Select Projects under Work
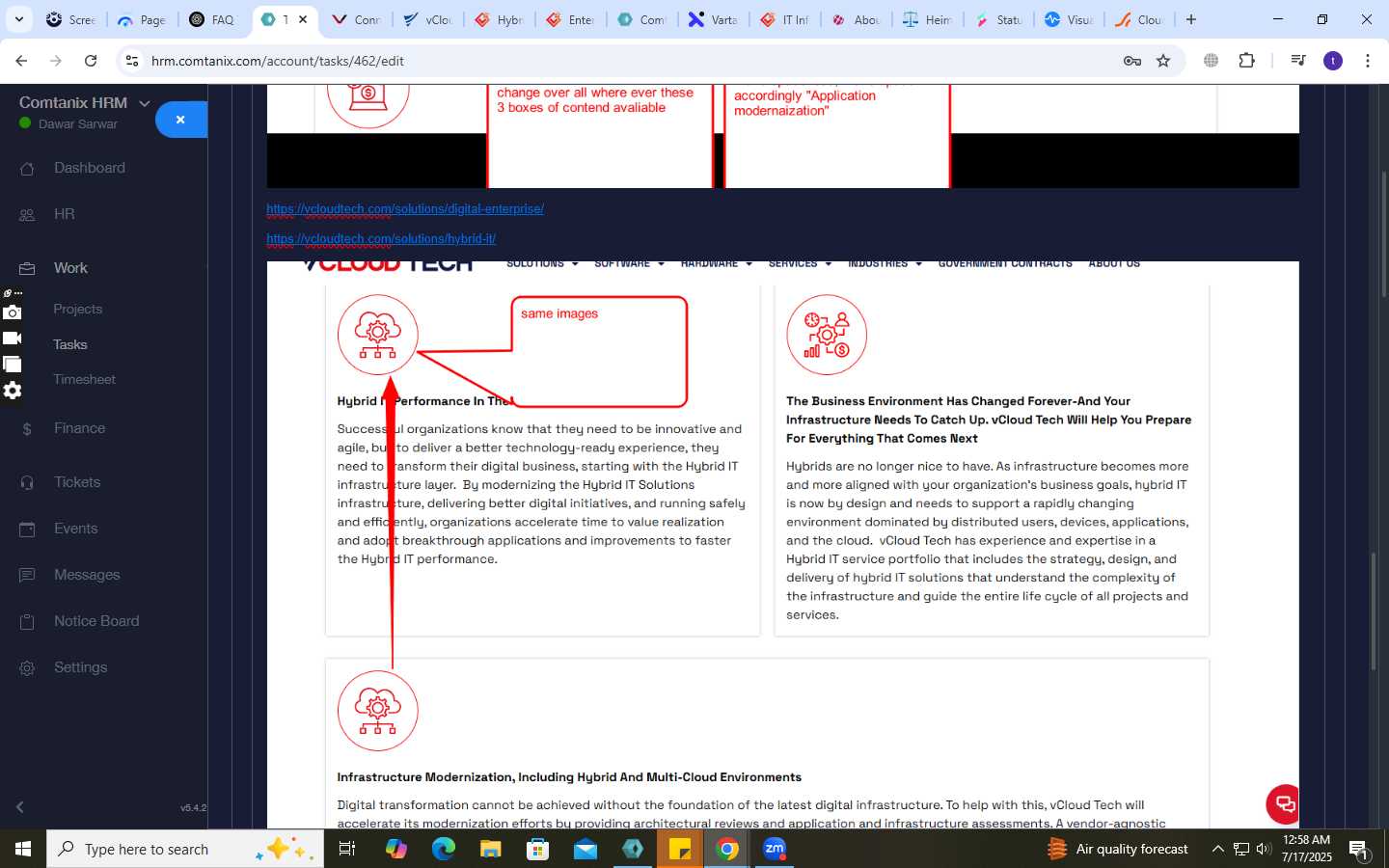1389x868 pixels. click(78, 310)
